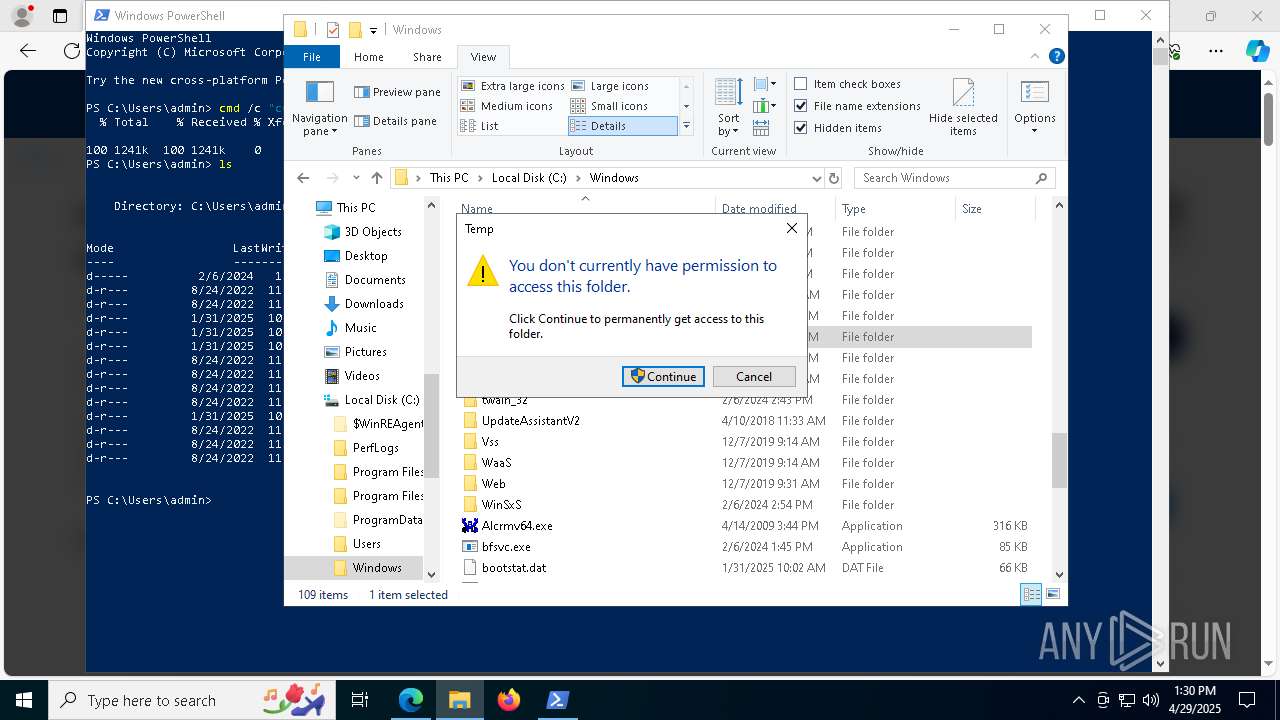
Task: Select the WinSxS folder row
Action: (745, 505)
